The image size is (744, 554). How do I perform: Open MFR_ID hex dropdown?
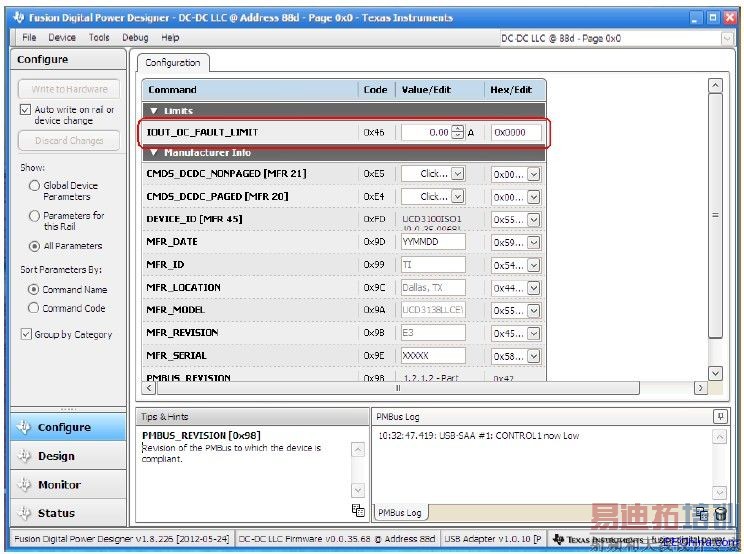click(x=534, y=265)
